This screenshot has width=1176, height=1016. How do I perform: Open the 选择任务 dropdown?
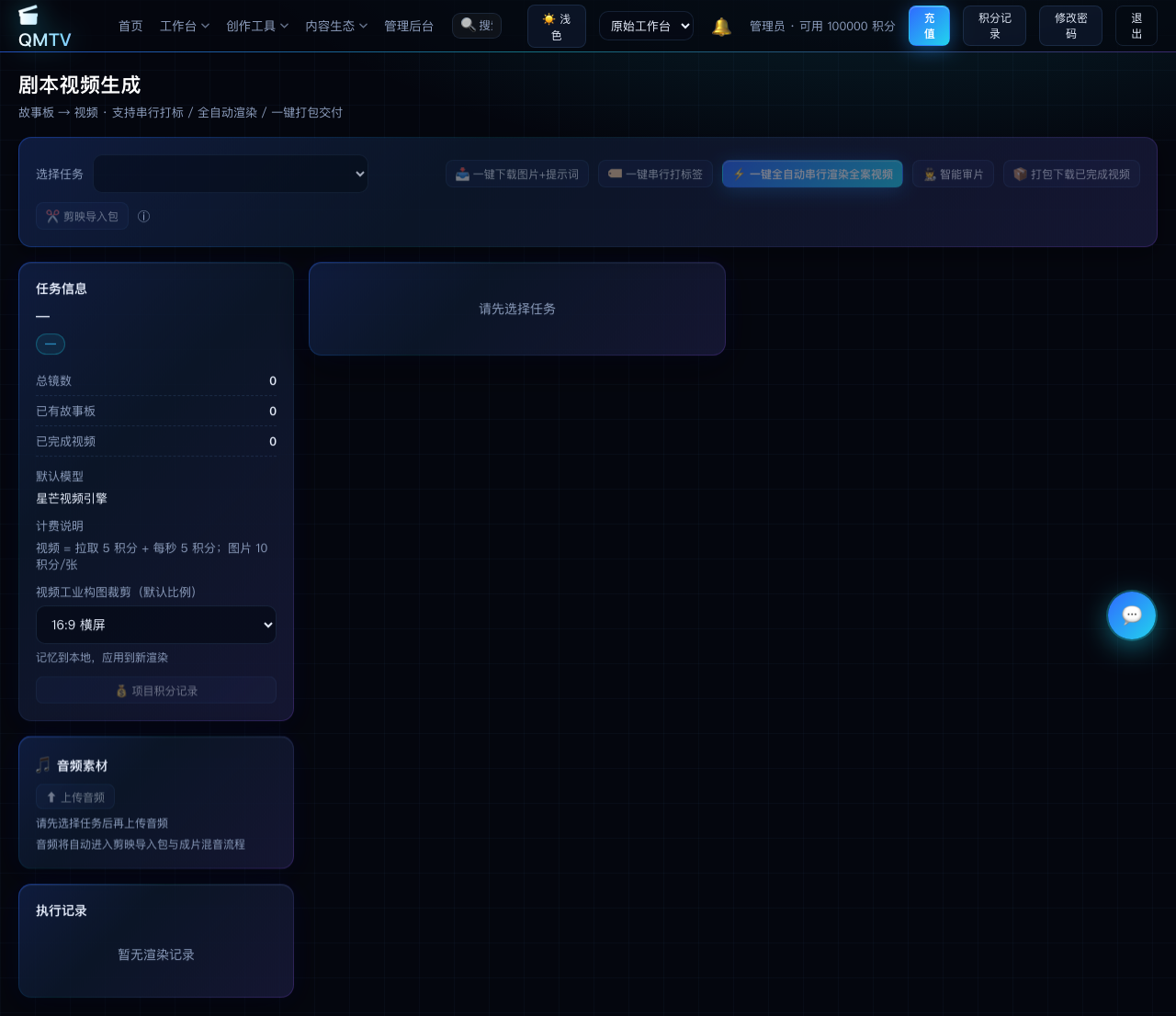pos(231,175)
